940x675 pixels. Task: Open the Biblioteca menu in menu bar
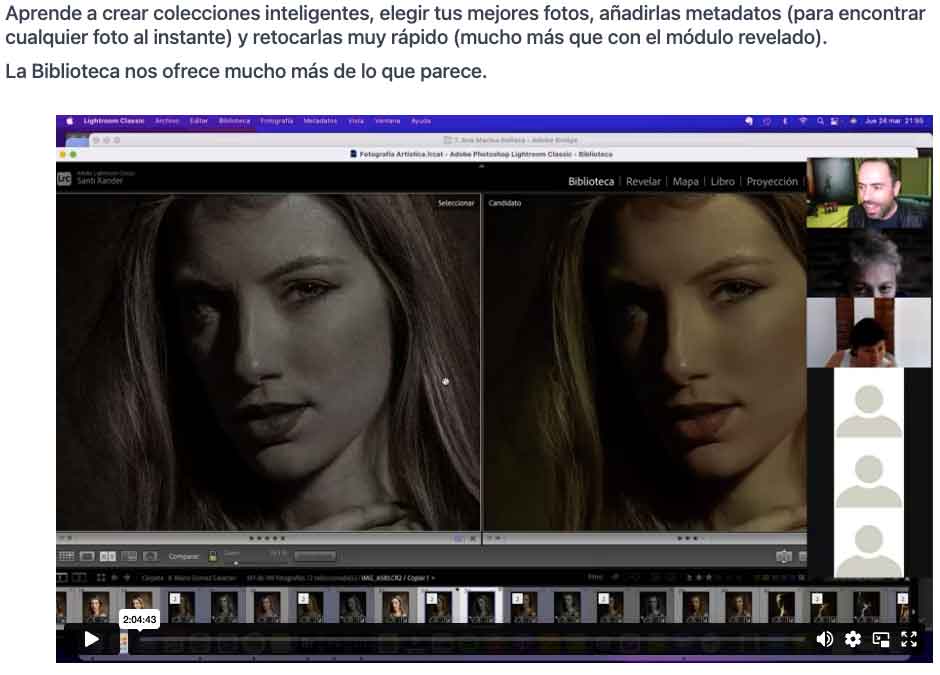click(234, 121)
